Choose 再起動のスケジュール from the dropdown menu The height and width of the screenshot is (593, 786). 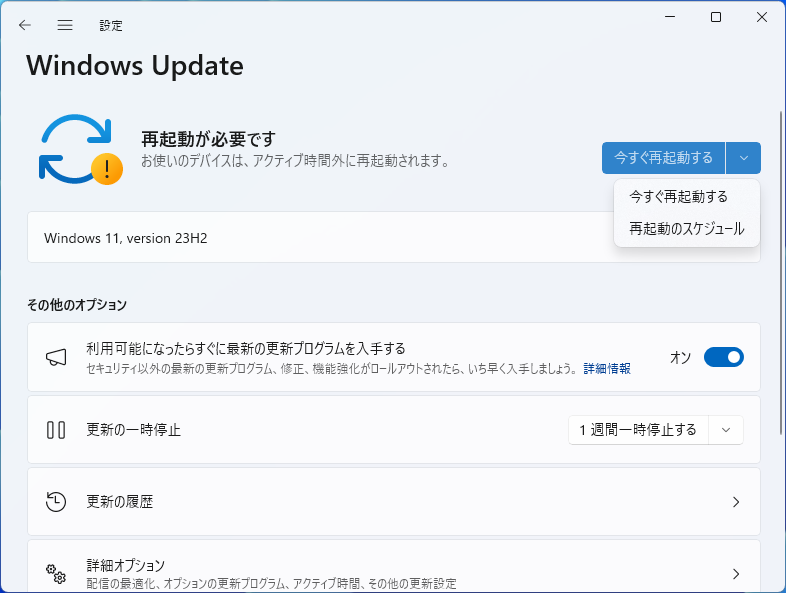point(687,229)
